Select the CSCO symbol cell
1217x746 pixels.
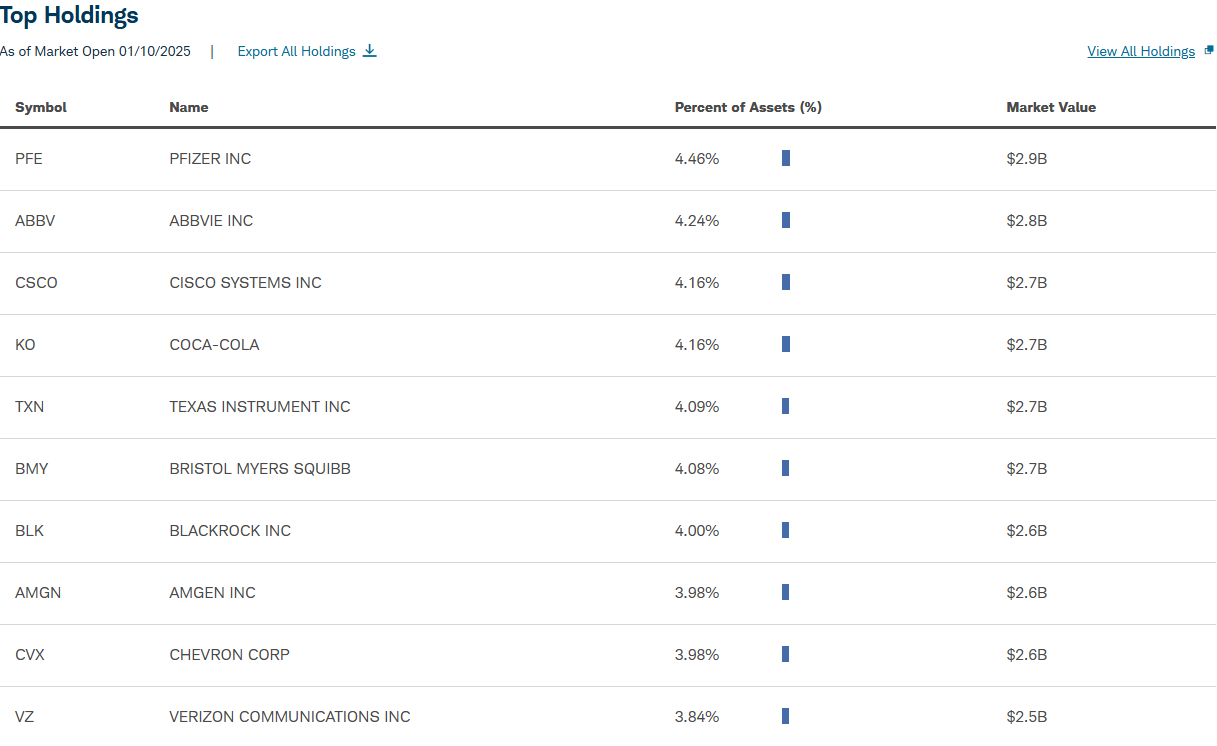point(36,282)
